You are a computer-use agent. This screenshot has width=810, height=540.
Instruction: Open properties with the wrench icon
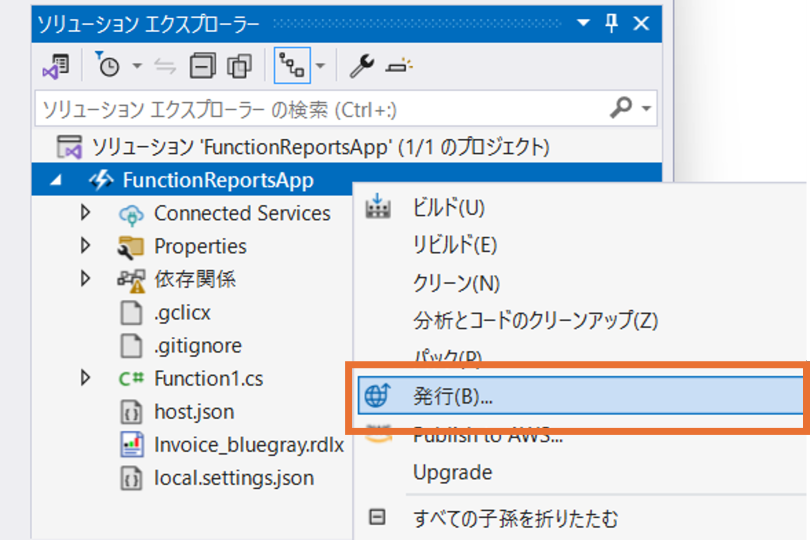[361, 66]
